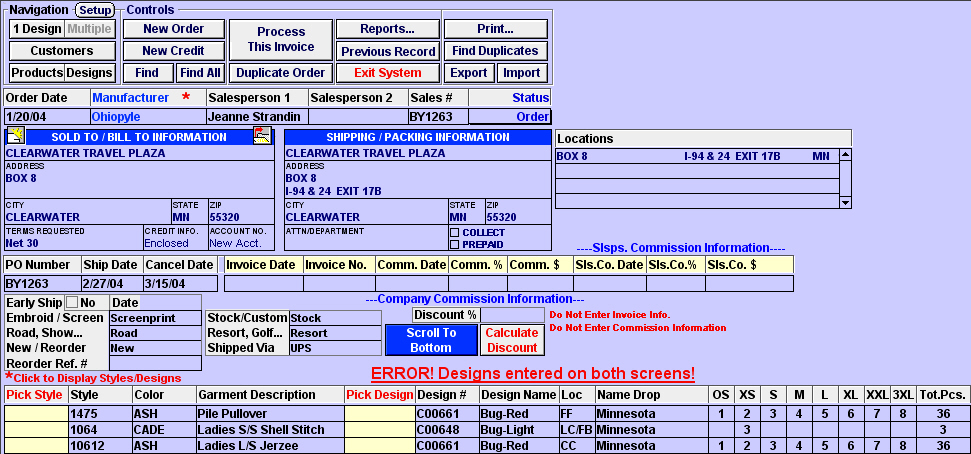Click the Import button

click(522, 72)
